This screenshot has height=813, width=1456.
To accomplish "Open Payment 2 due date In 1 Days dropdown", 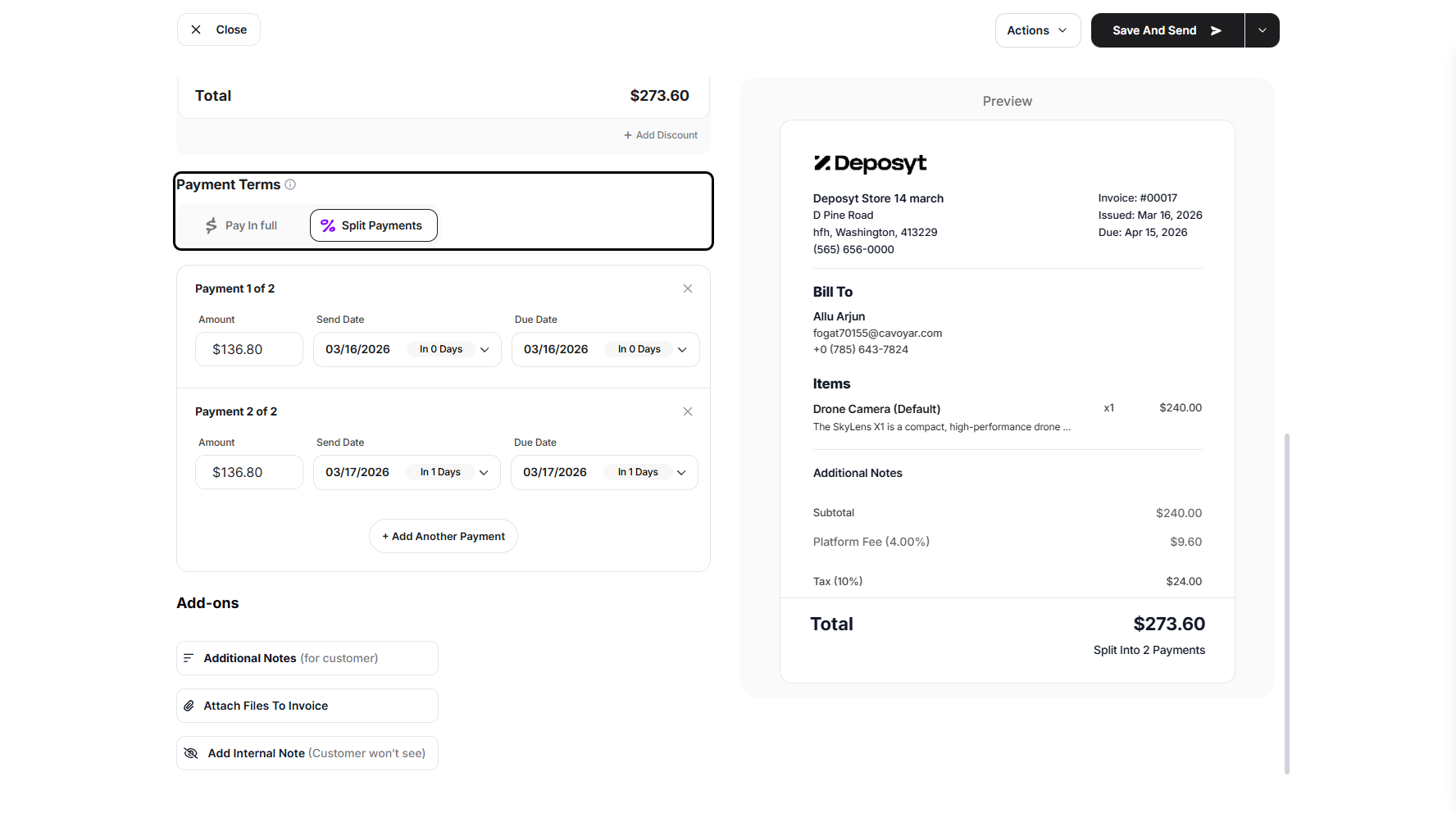I will click(651, 472).
